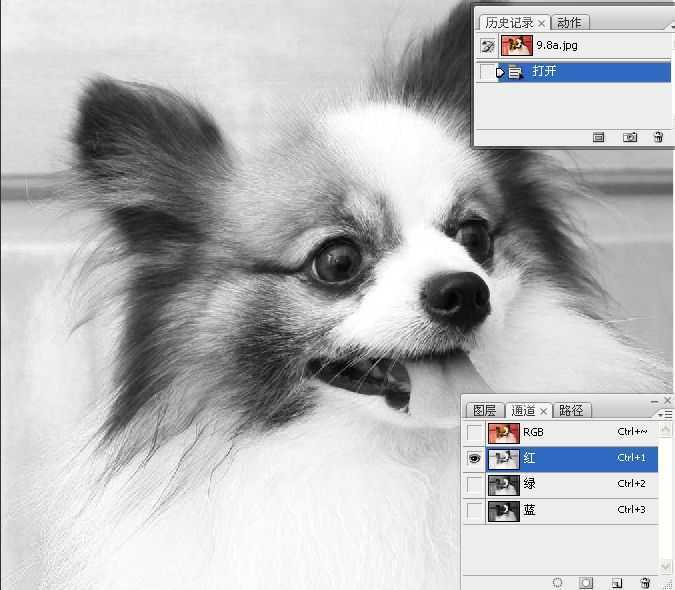
Task: Delete current channel trash icon
Action: pyautogui.click(x=645, y=583)
